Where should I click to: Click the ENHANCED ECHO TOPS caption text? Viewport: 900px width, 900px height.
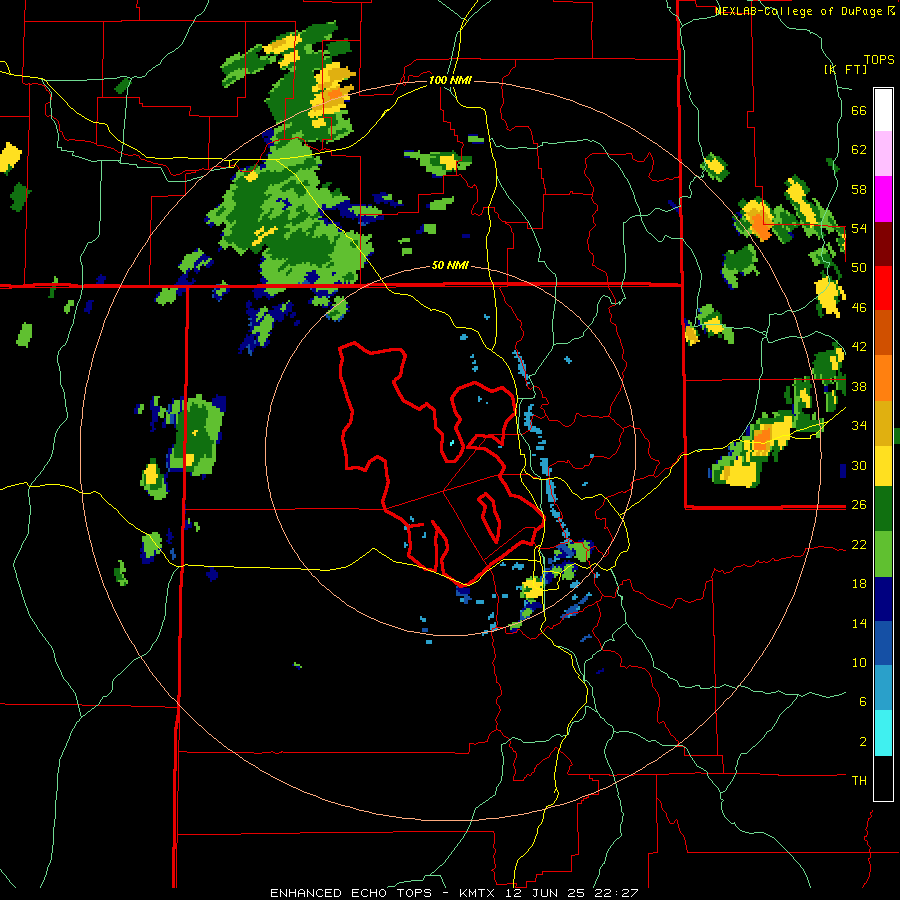pyautogui.click(x=352, y=893)
